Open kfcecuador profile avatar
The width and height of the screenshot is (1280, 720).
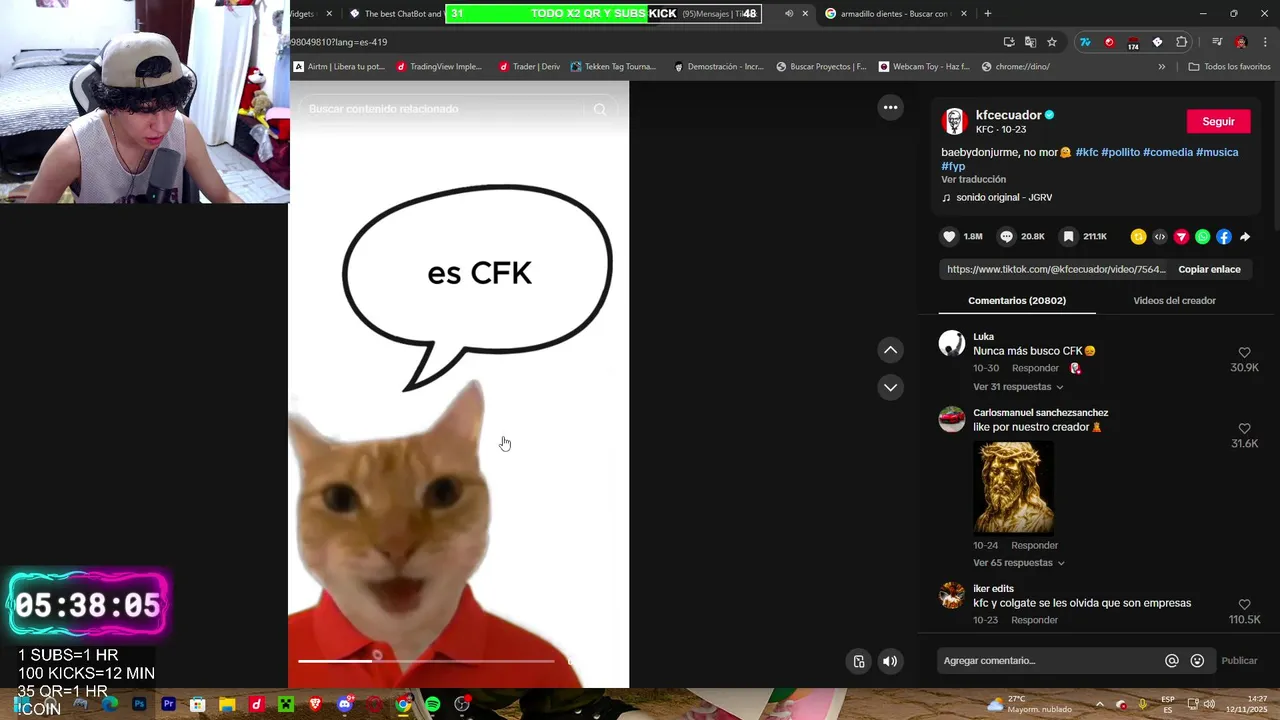click(x=954, y=121)
